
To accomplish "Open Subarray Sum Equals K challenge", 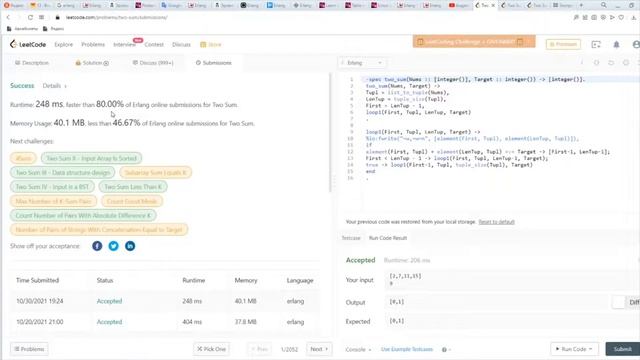I will click(x=156, y=173).
